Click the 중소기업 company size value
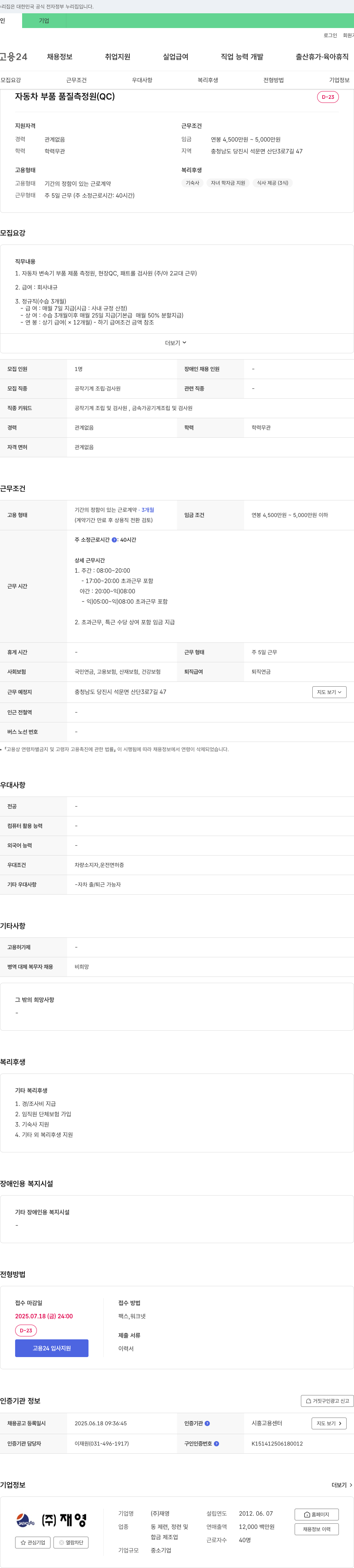354x1568 pixels. 161,1550
